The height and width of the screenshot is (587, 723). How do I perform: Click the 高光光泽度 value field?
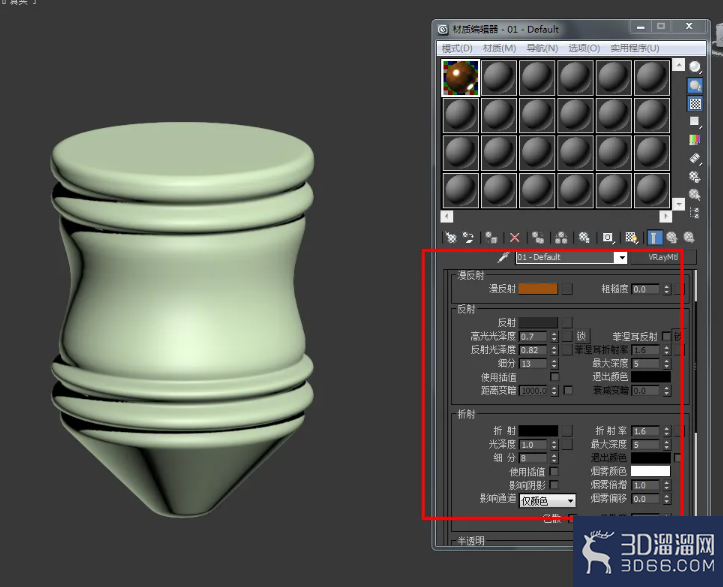click(x=534, y=337)
